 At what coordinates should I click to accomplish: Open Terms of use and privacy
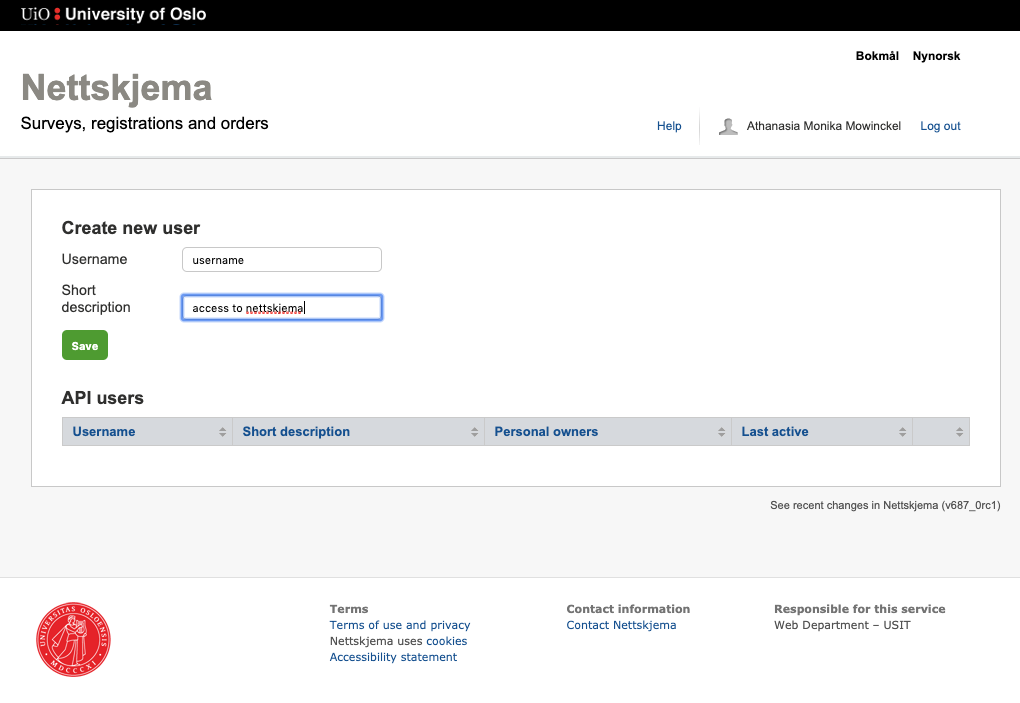pyautogui.click(x=399, y=625)
